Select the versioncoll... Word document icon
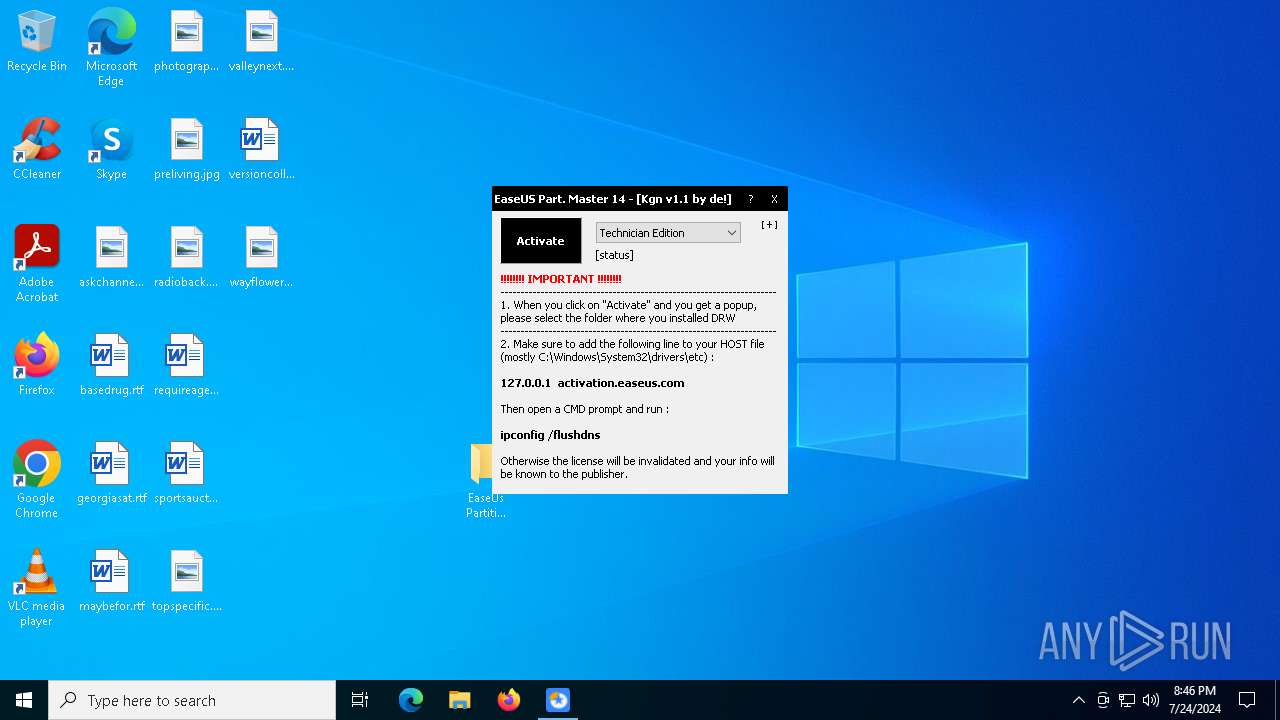 point(261,149)
